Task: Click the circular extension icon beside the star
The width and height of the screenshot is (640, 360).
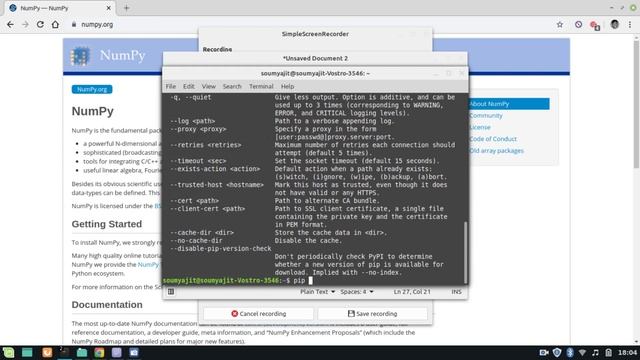Action: tap(578, 24)
